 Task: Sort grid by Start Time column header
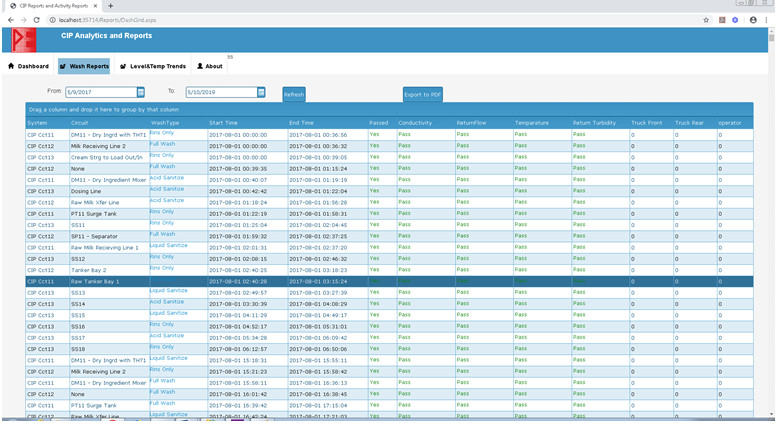[223, 123]
